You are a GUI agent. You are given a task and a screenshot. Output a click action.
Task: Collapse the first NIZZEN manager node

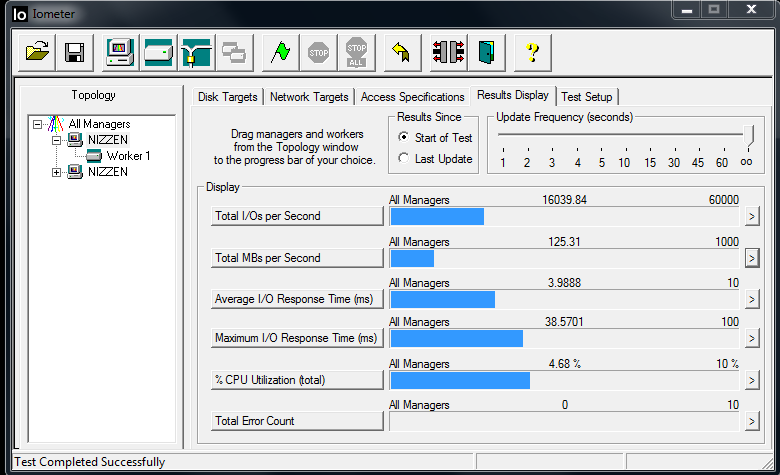[56, 140]
